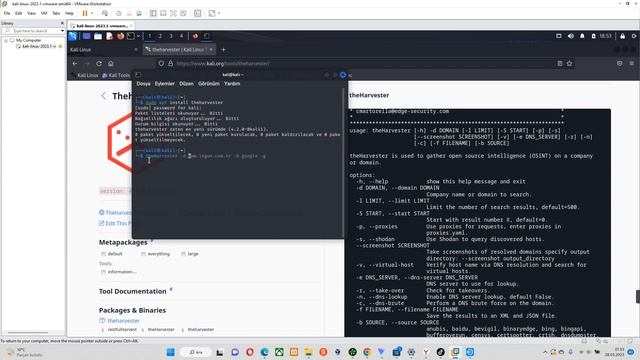Open the terminal Görünüm menu
The width and height of the screenshot is (640, 360).
[x=209, y=83]
